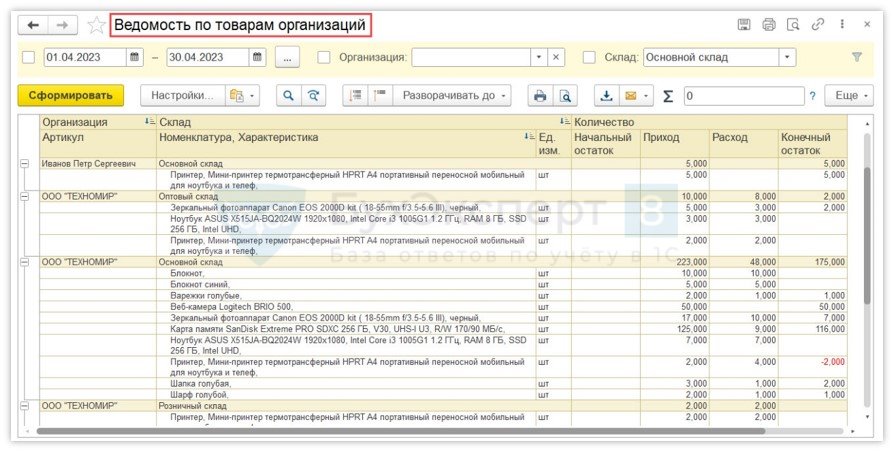Open the Склад dropdown arrow
Viewport: 894px width, 452px height.
[x=787, y=57]
